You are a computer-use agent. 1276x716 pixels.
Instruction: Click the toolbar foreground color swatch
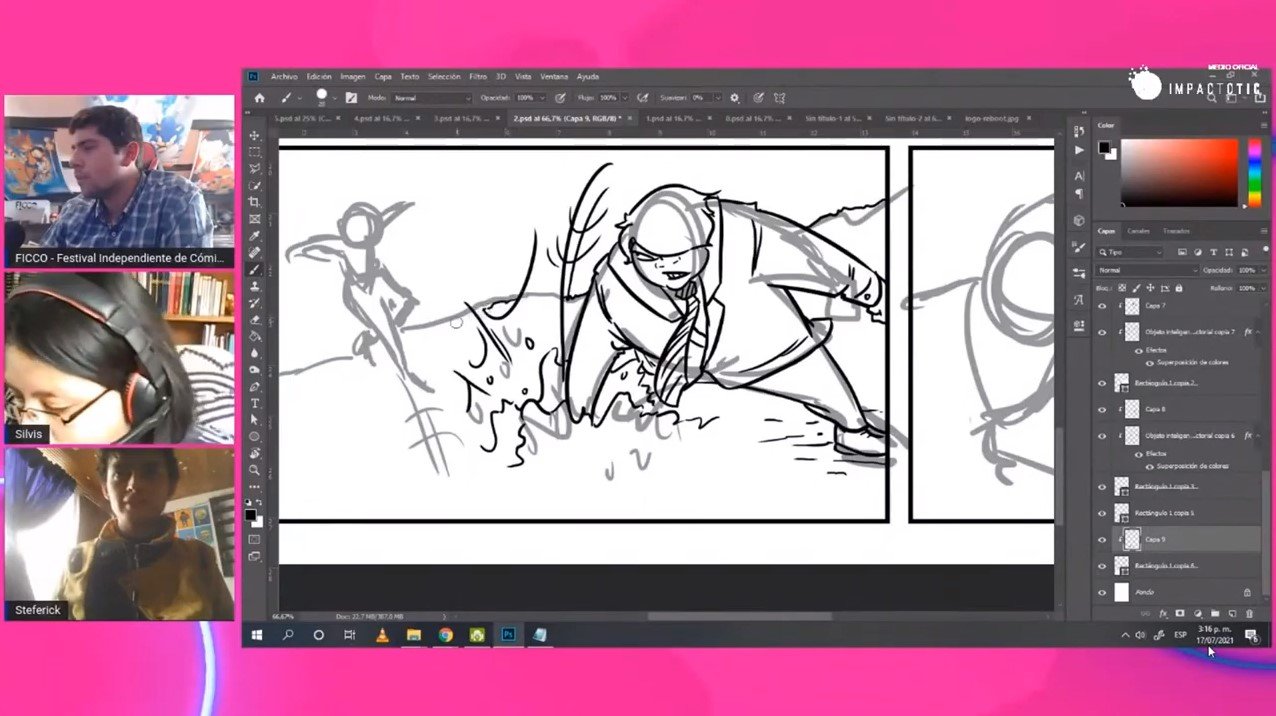tap(251, 515)
